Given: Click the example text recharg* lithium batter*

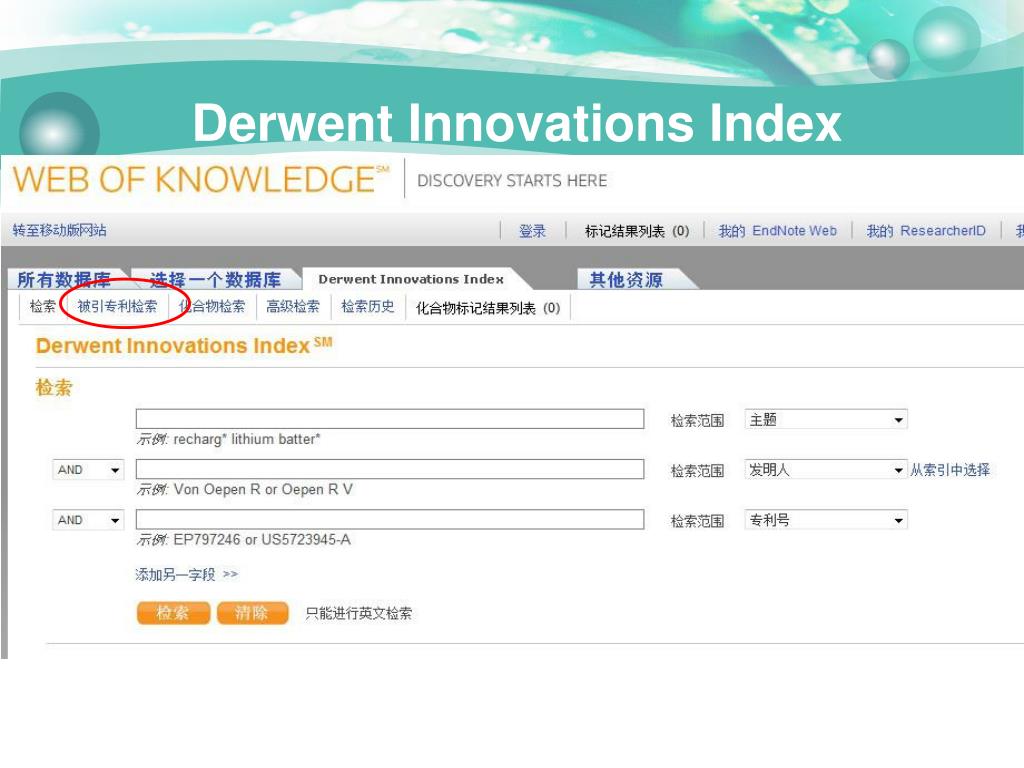Looking at the screenshot, I should click(x=247, y=440).
